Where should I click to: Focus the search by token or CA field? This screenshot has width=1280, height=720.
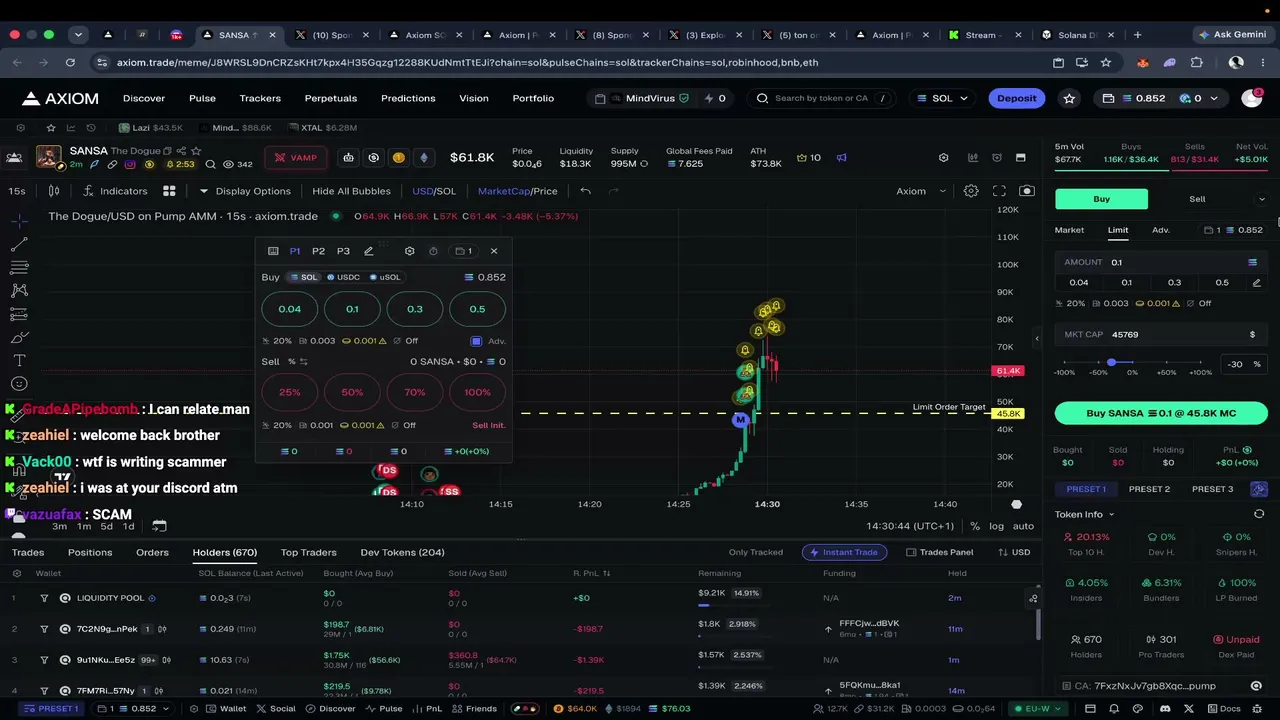(822, 98)
